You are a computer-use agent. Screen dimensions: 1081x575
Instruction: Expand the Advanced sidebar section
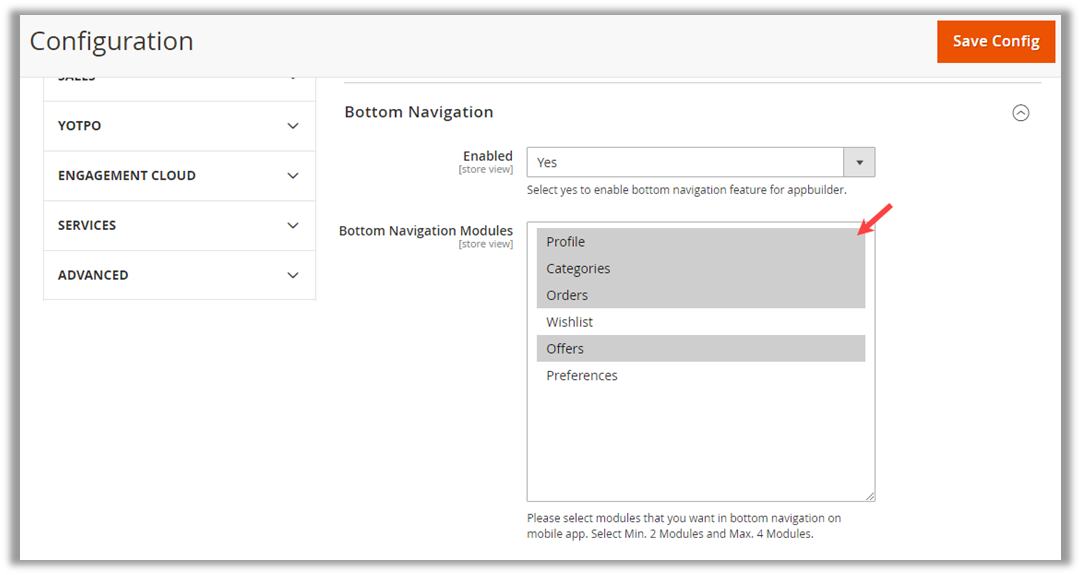click(93, 275)
